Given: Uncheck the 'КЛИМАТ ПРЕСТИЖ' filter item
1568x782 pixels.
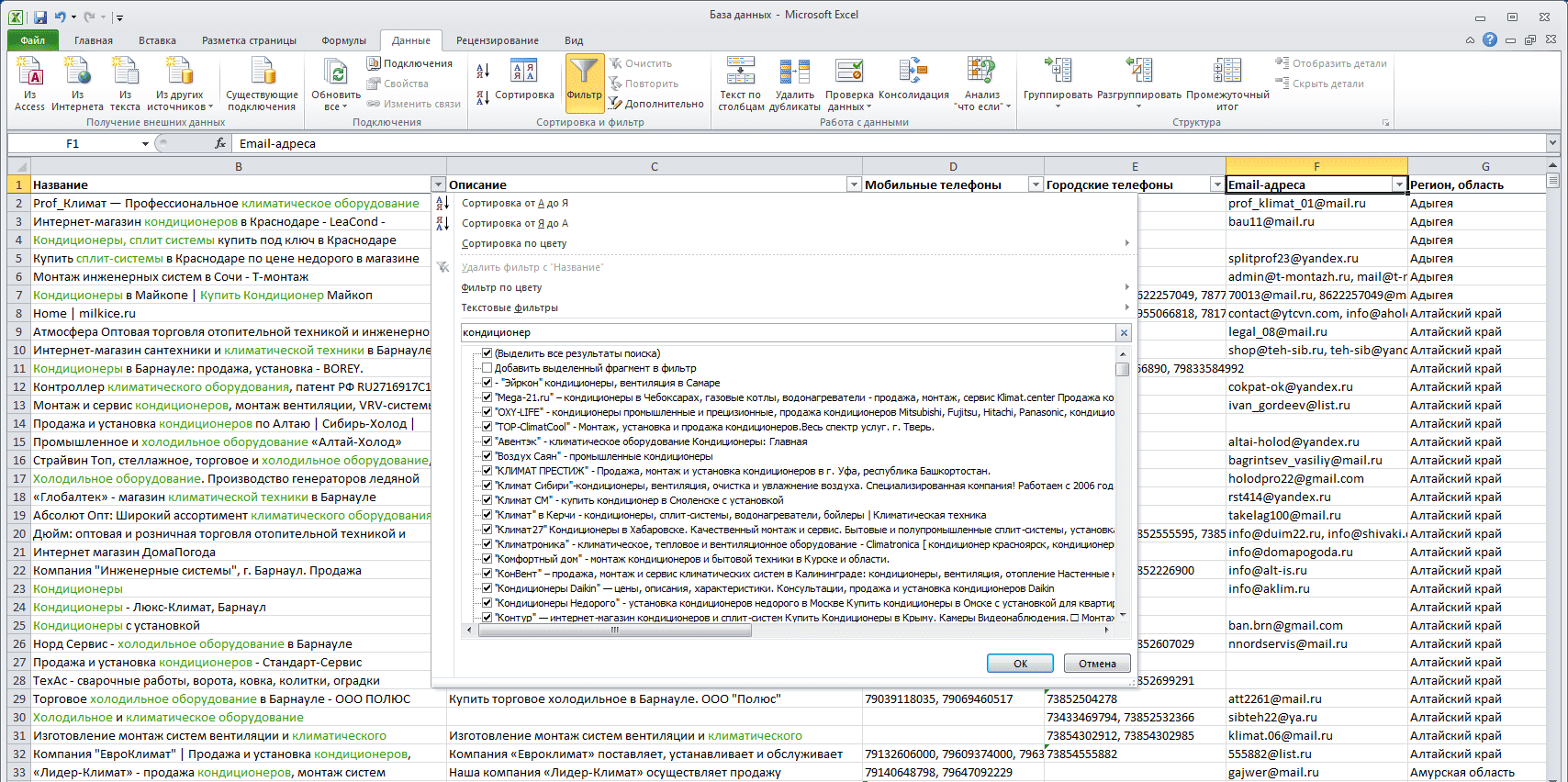Looking at the screenshot, I should (487, 471).
